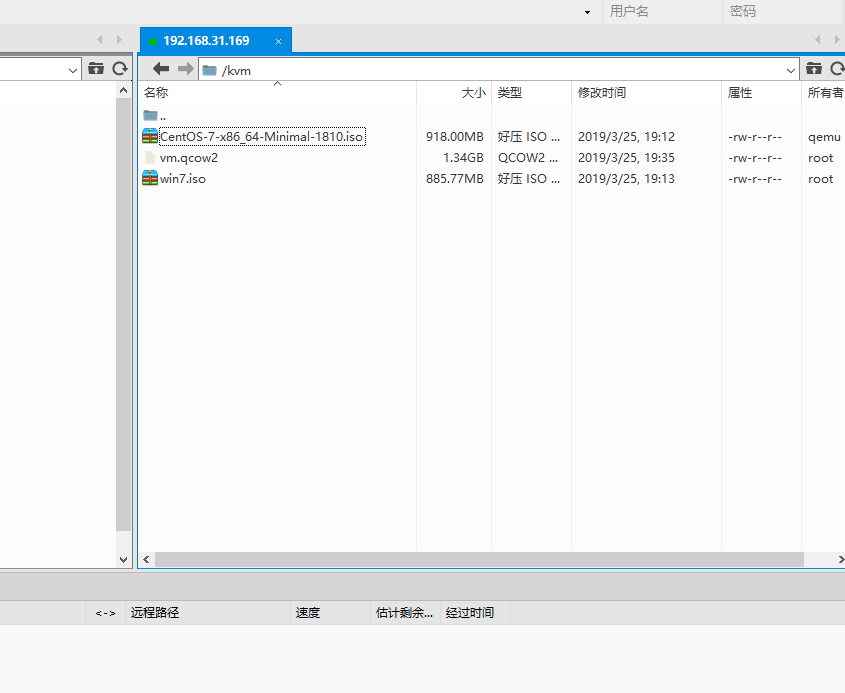Go back with the remote pane's left arrow

161,69
